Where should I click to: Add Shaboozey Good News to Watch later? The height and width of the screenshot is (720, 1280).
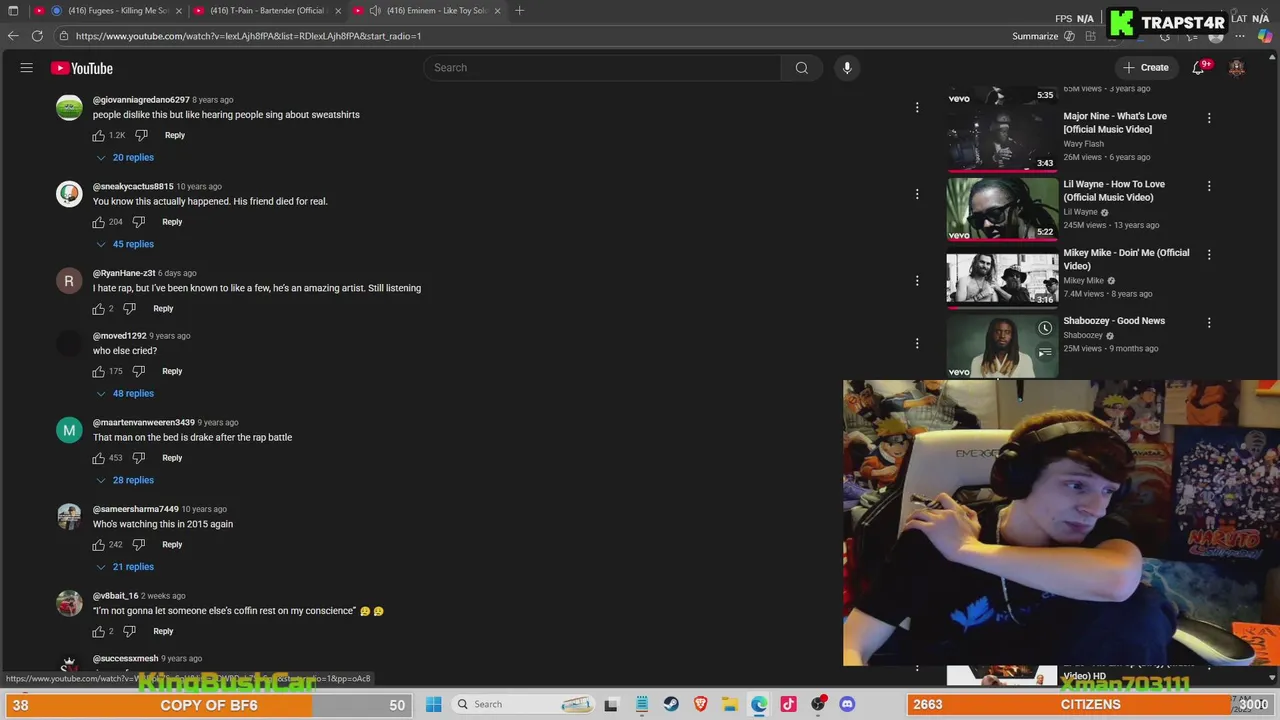1045,328
